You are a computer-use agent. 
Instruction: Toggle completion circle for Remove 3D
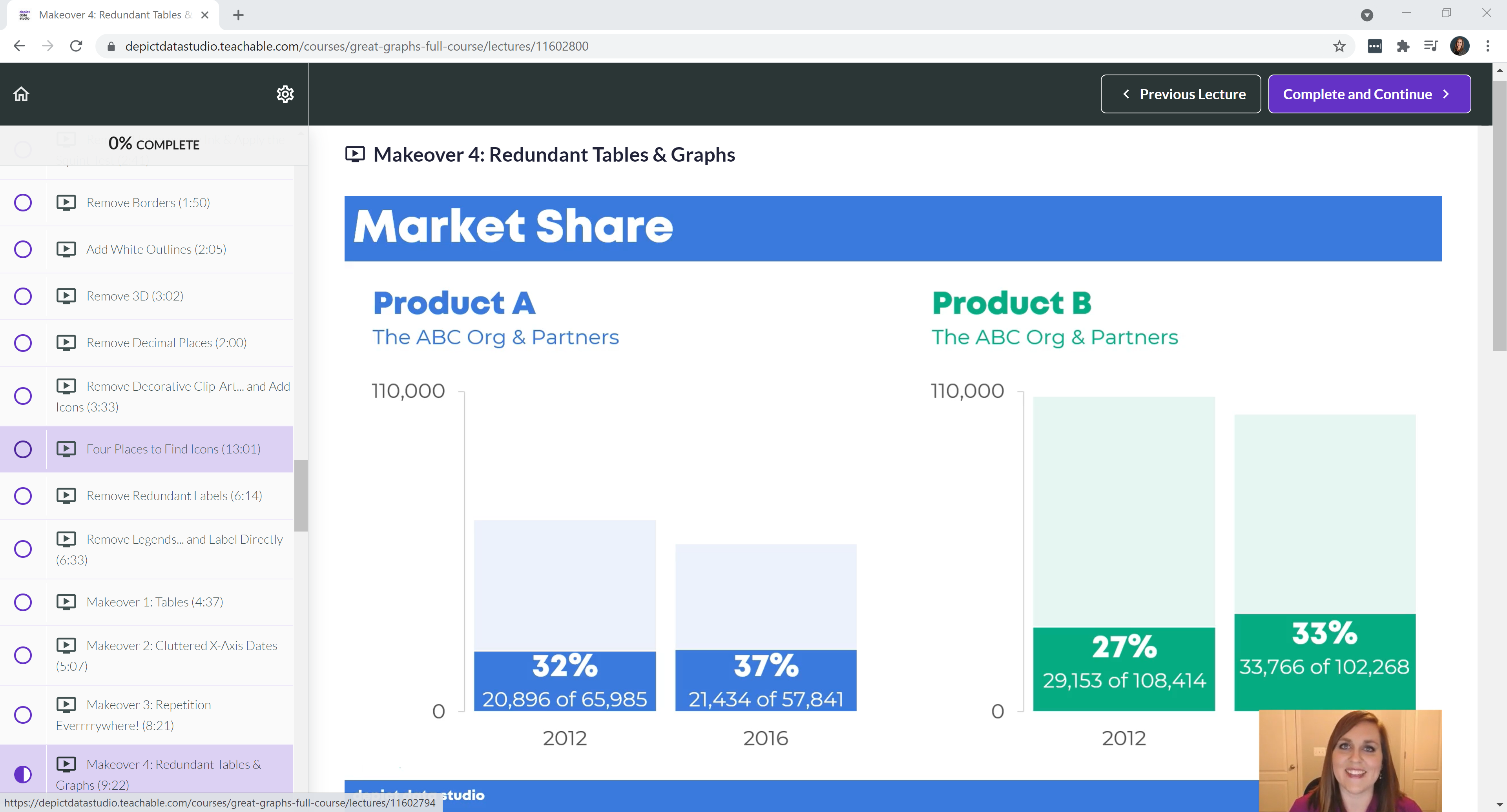click(23, 297)
